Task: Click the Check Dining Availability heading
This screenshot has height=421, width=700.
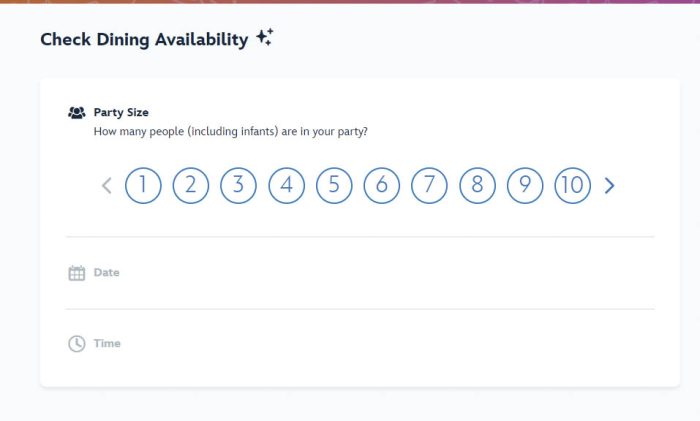Action: [144, 39]
